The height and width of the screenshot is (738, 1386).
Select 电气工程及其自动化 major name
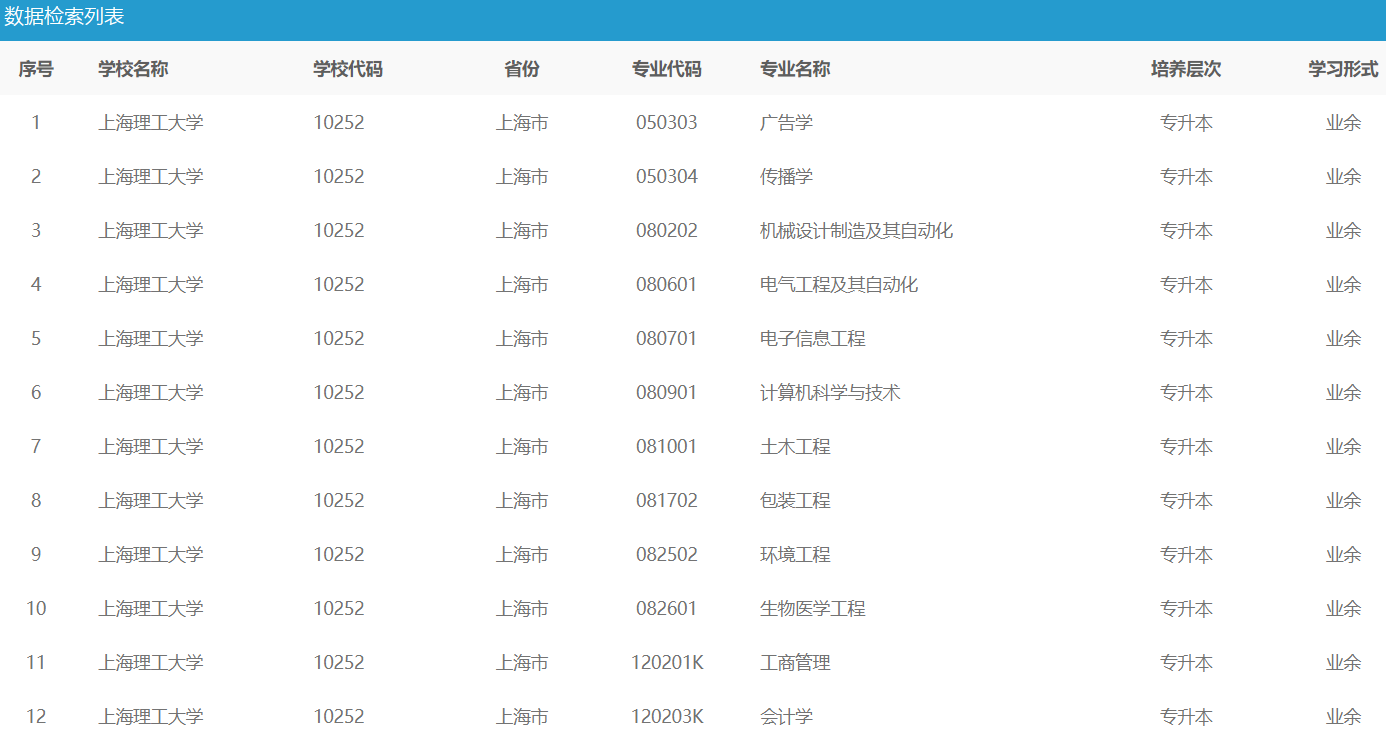click(x=839, y=285)
